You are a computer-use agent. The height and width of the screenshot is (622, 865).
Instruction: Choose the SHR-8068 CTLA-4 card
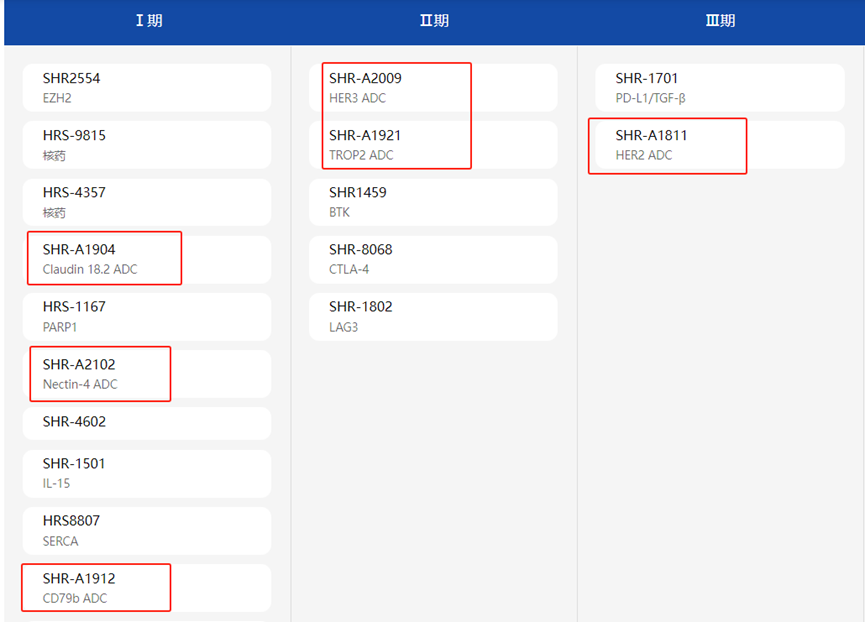click(x=433, y=260)
